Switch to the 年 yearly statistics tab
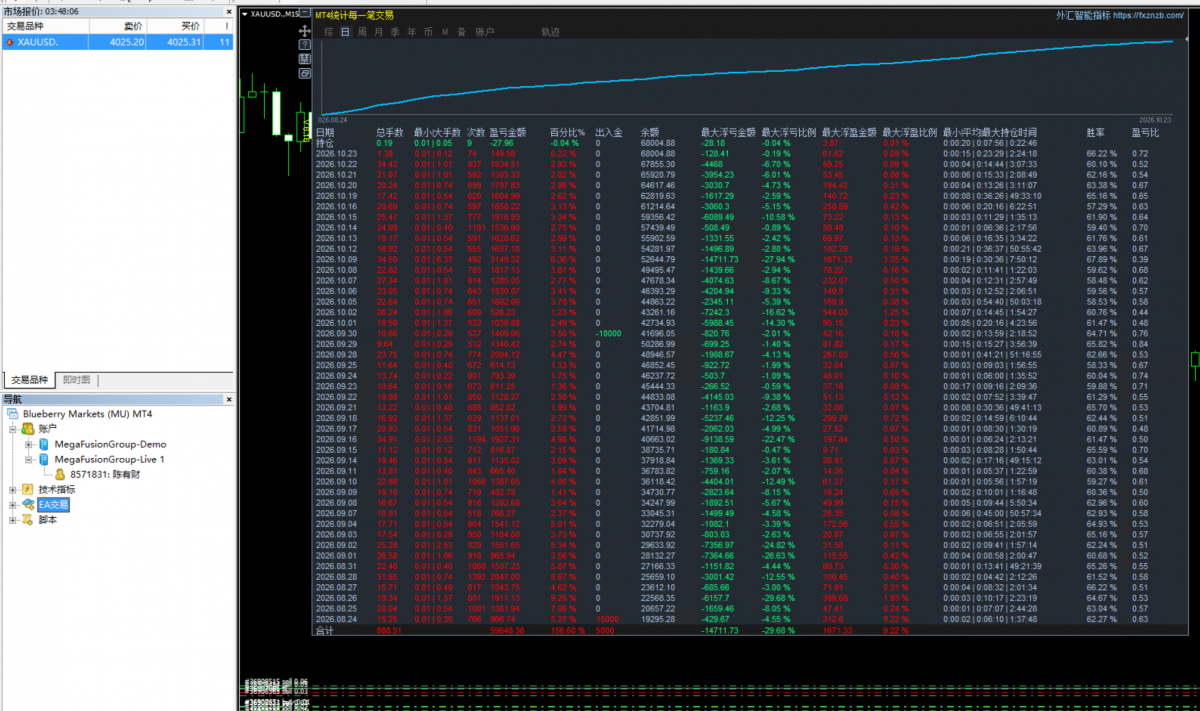 (x=411, y=32)
